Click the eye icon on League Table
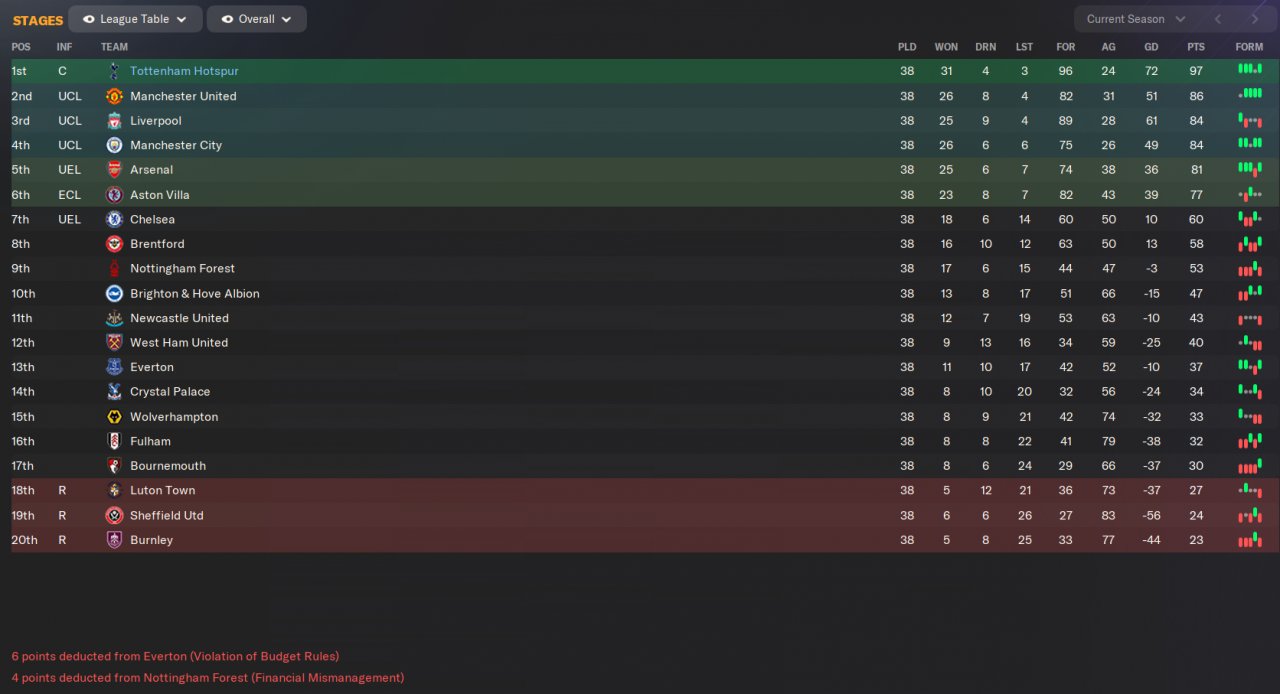1280x694 pixels. 89,19
